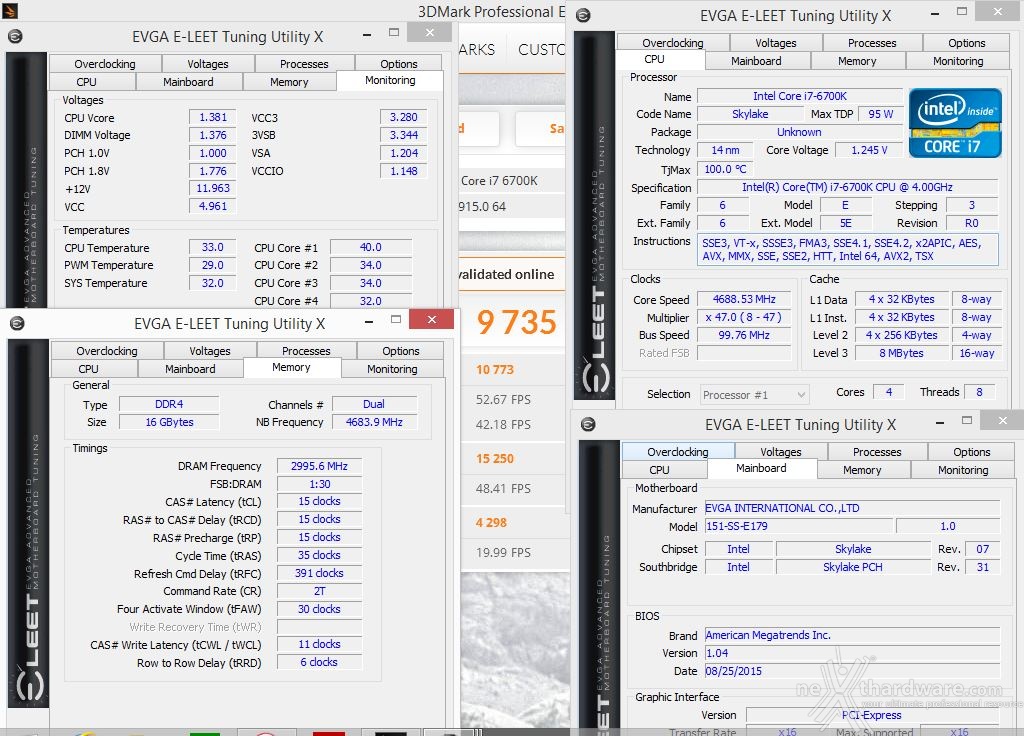
Task: Switch to CPU tab in the memory timings window
Action: tap(88, 369)
